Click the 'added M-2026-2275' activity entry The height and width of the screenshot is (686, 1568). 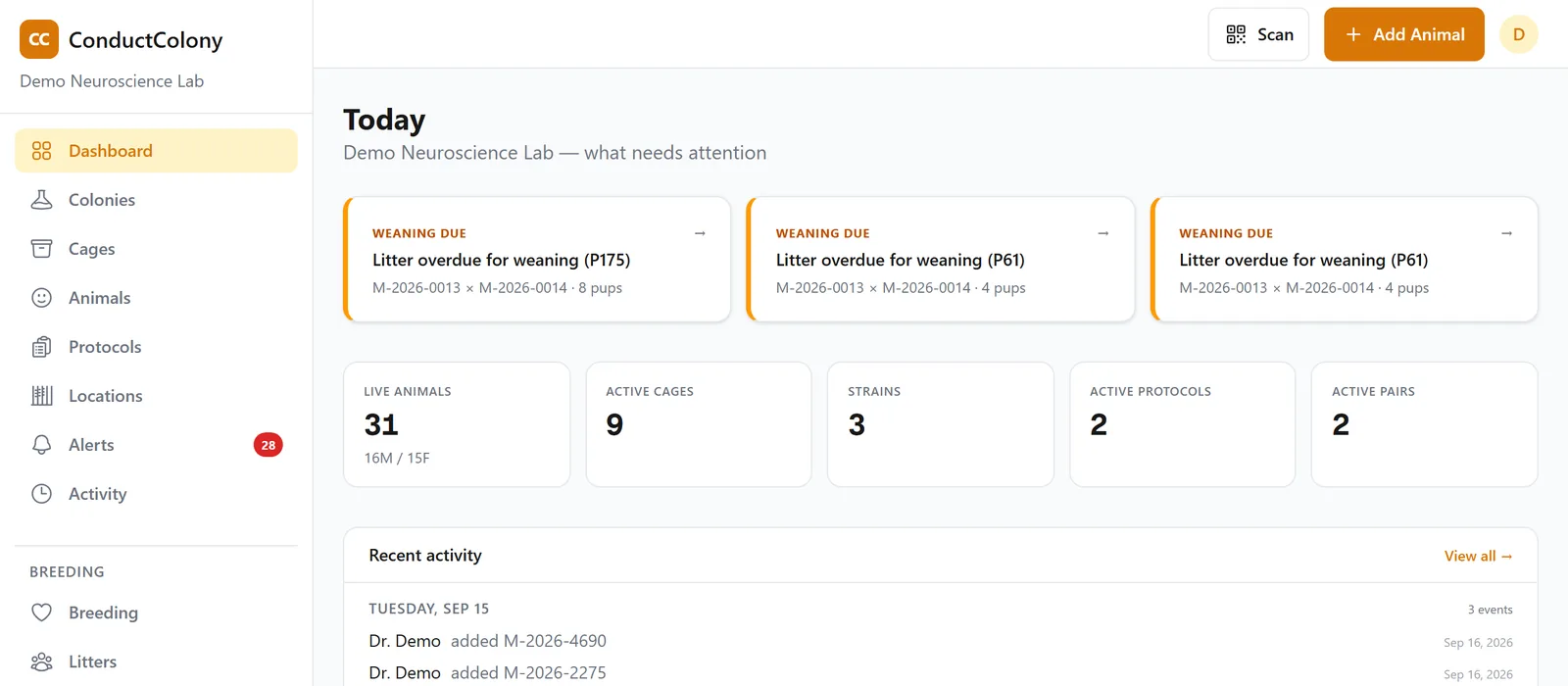[528, 673]
